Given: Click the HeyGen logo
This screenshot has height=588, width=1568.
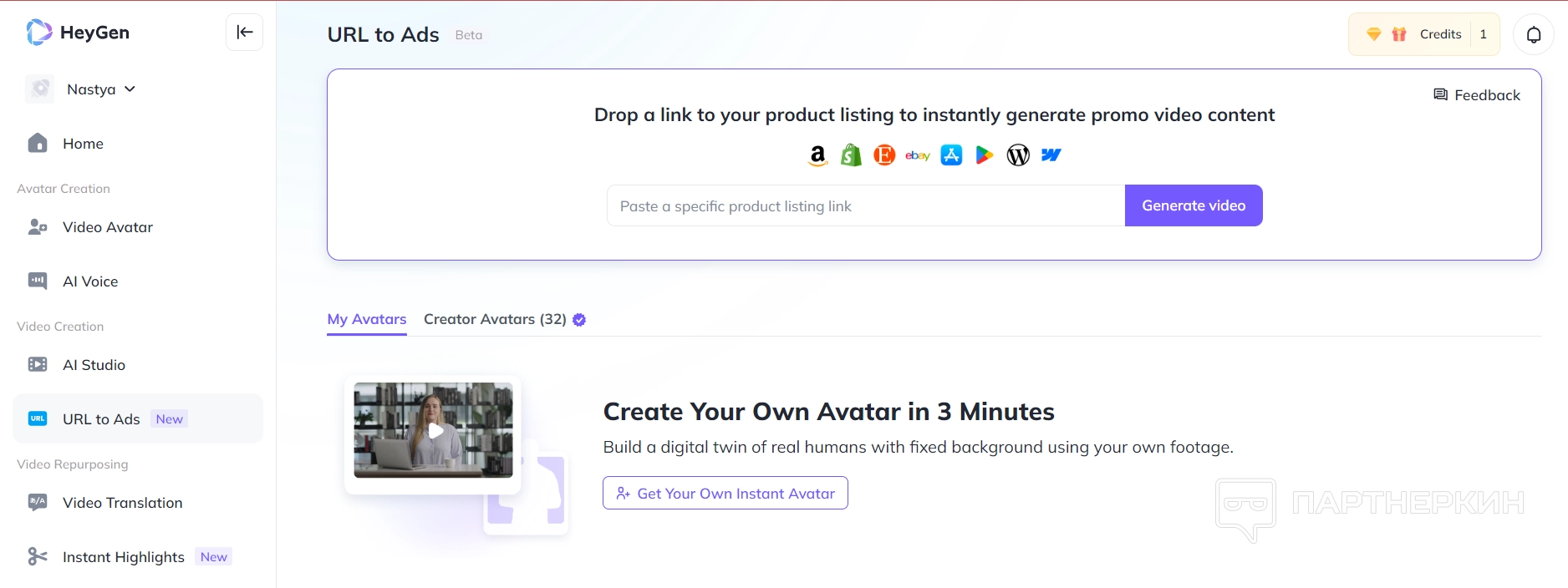Looking at the screenshot, I should point(79,33).
